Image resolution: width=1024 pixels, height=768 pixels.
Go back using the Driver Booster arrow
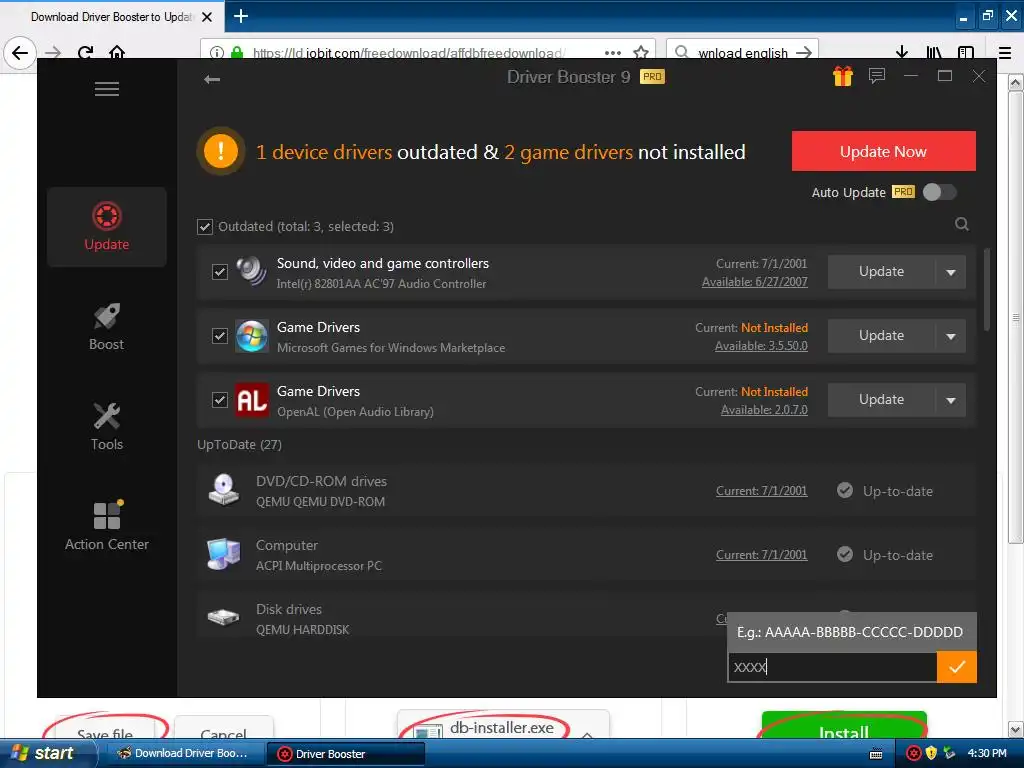[x=212, y=80]
